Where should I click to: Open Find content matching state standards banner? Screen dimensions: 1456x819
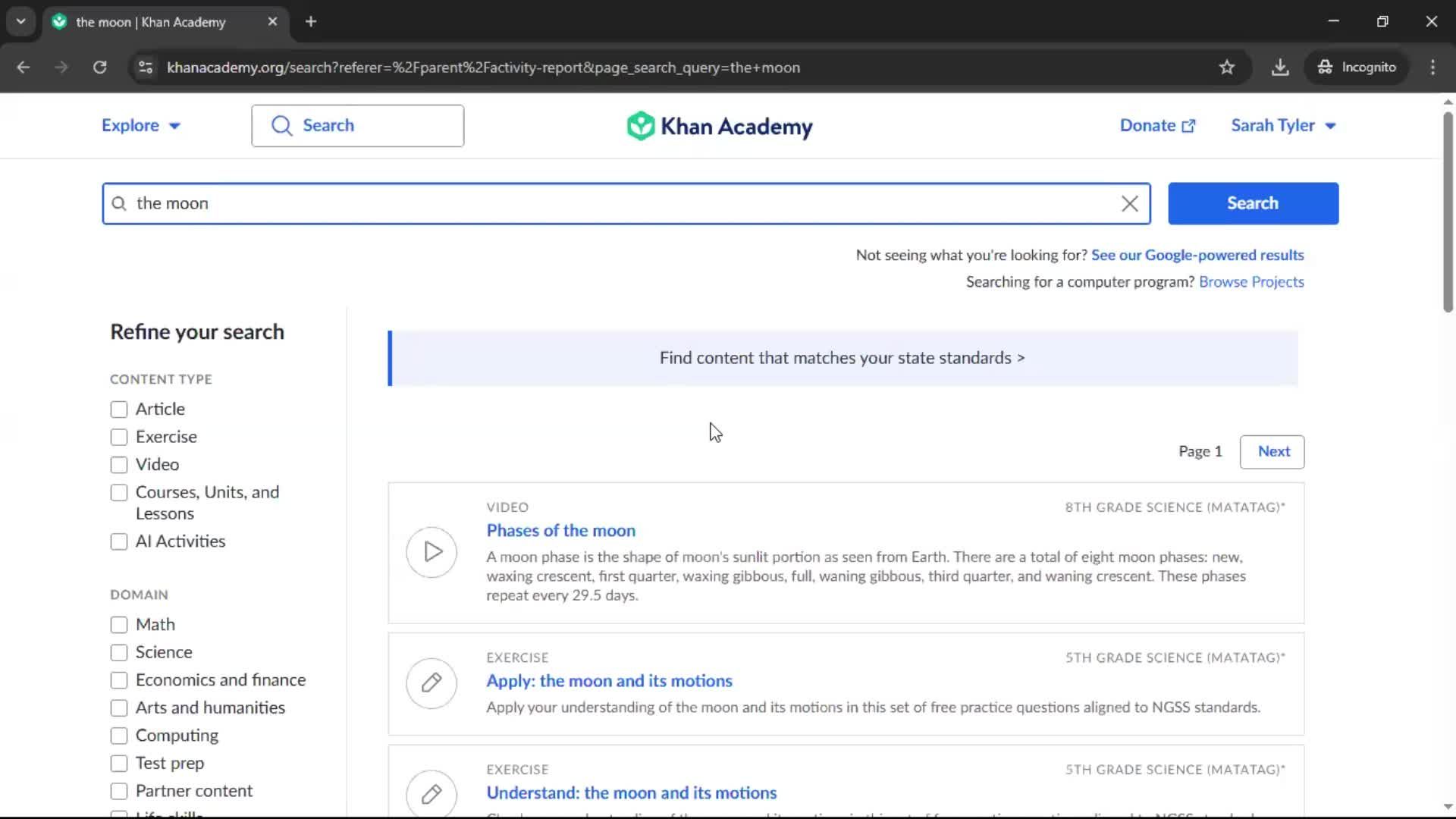click(843, 358)
